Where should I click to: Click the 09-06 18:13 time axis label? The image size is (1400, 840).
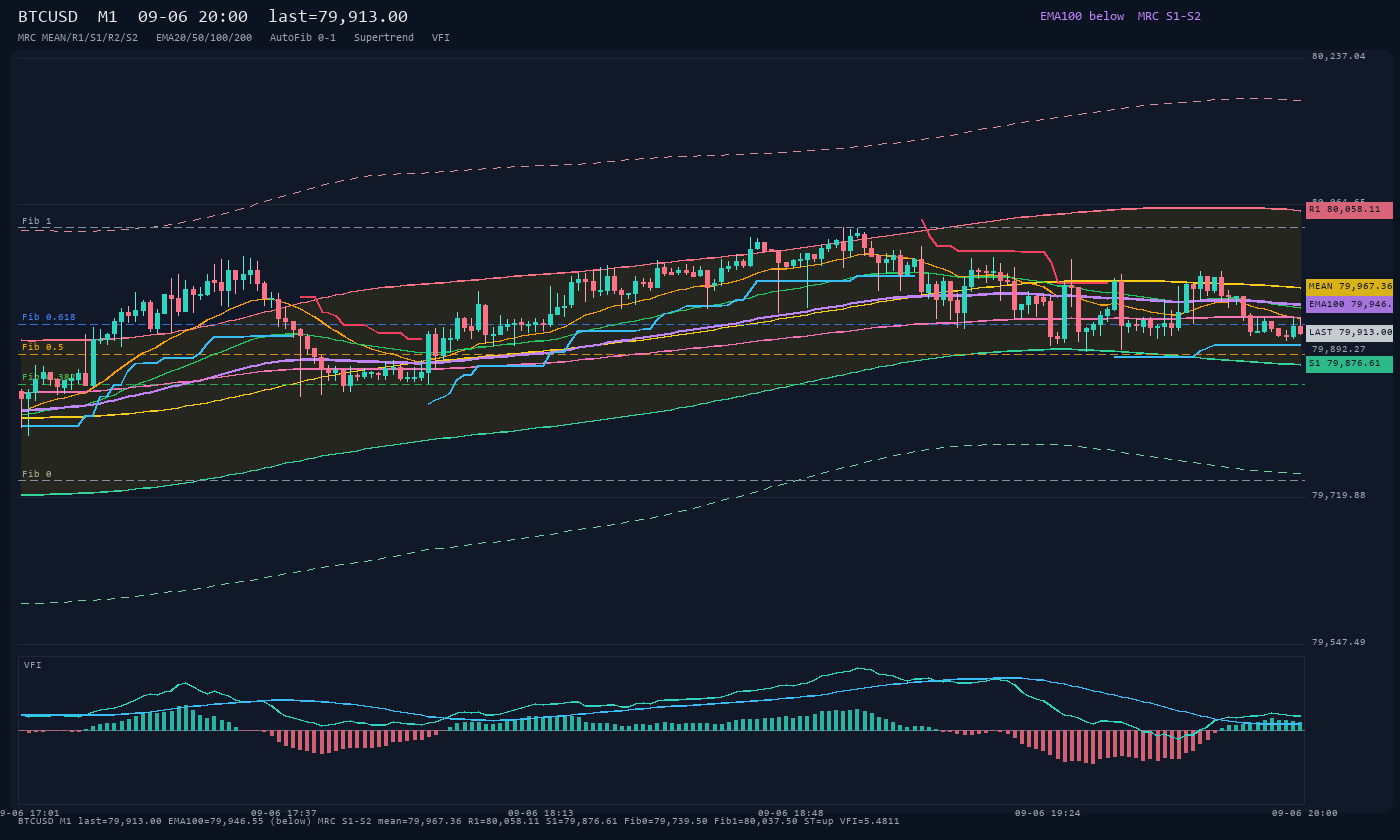[541, 813]
